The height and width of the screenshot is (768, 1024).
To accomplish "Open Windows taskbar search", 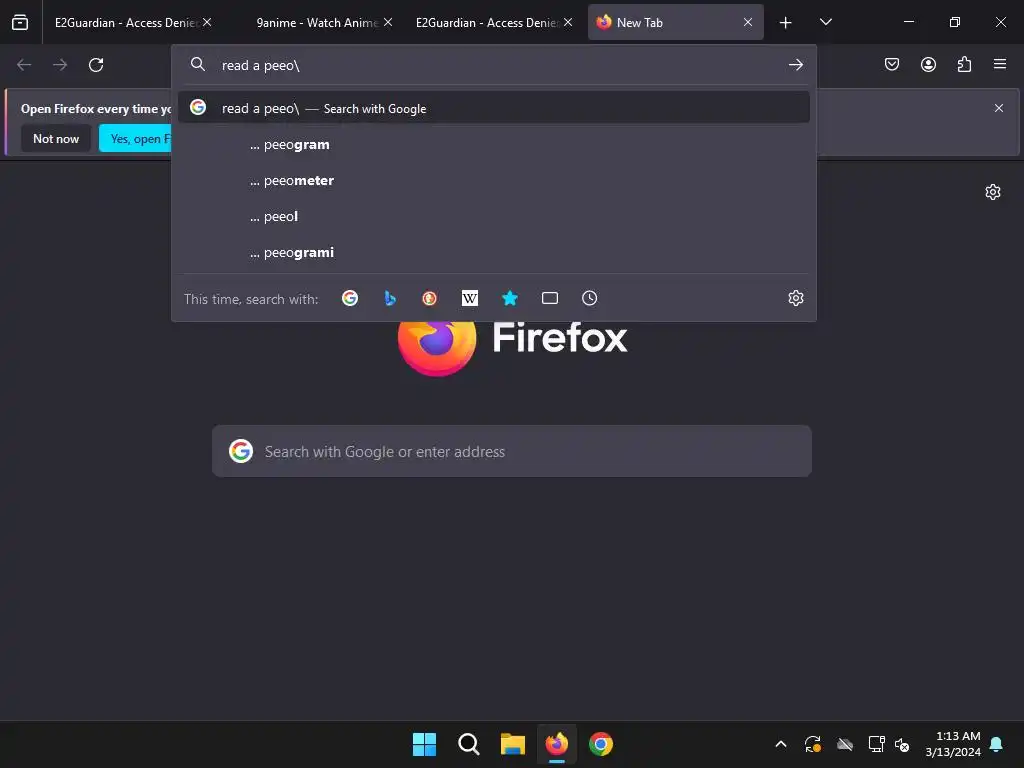I will point(468,744).
